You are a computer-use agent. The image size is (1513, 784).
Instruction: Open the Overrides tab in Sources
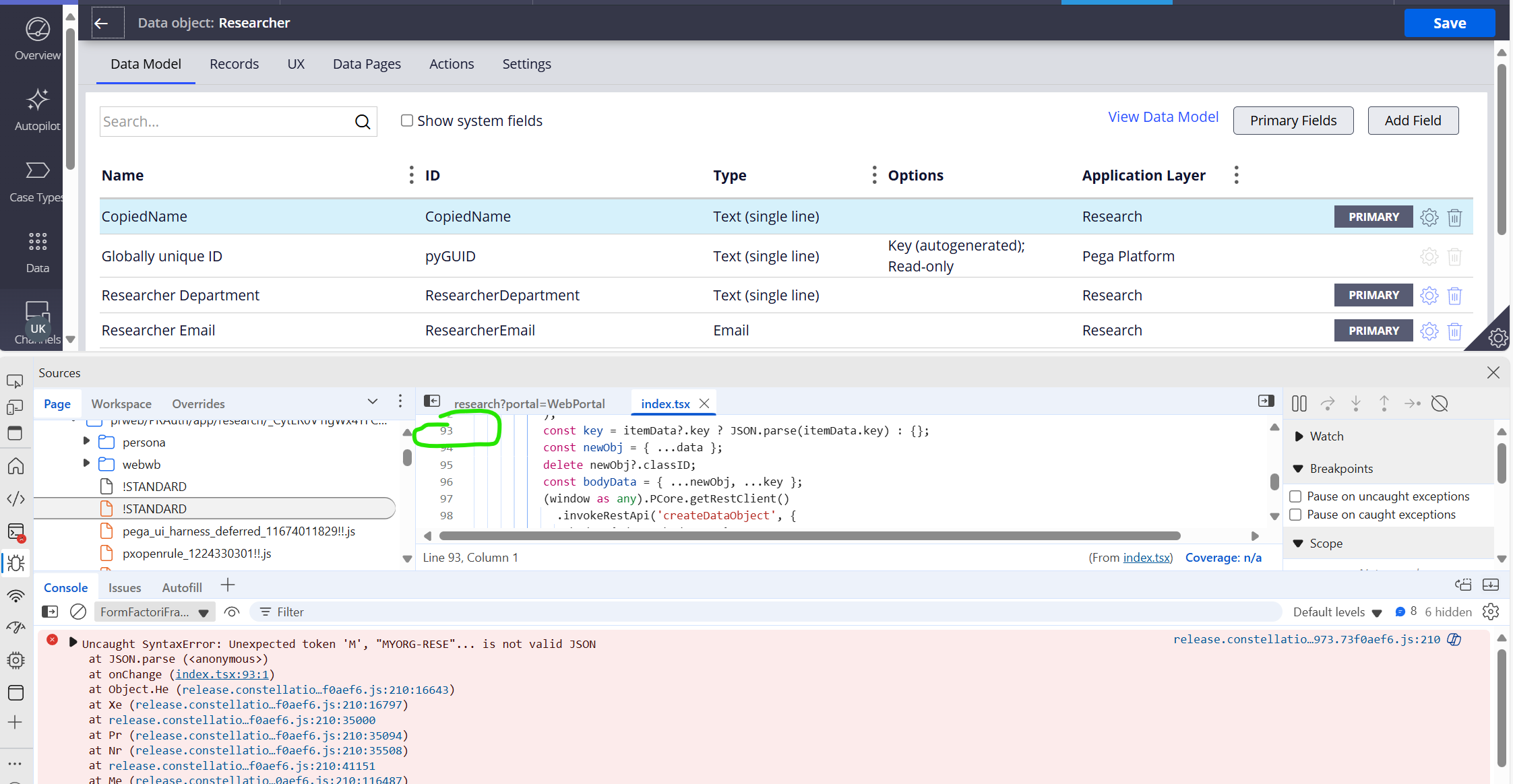tap(198, 403)
